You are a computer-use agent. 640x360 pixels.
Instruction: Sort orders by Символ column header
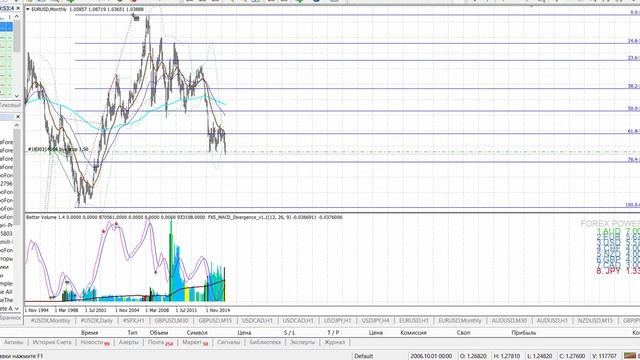click(x=197, y=333)
